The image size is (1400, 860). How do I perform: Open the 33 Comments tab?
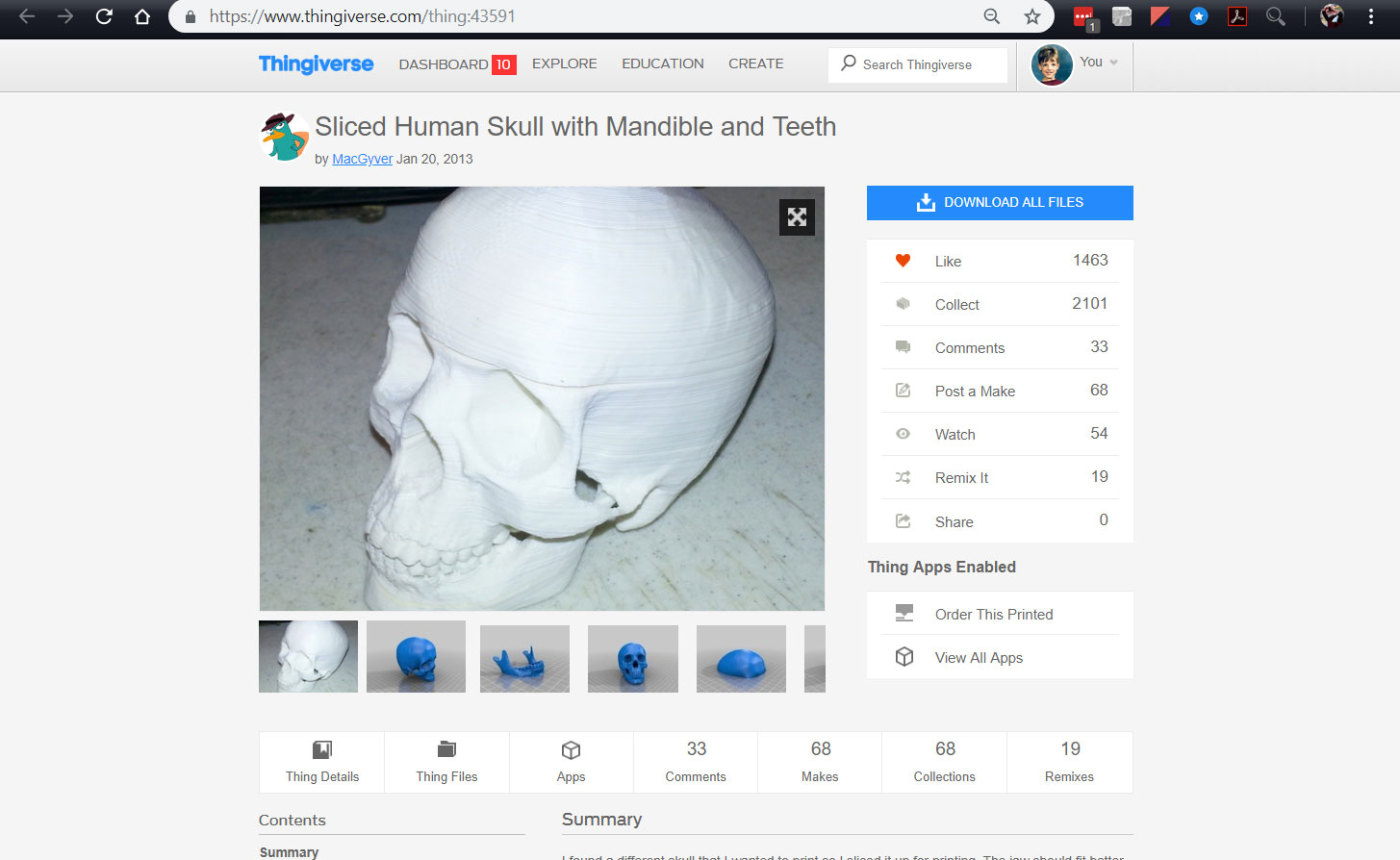coord(696,762)
